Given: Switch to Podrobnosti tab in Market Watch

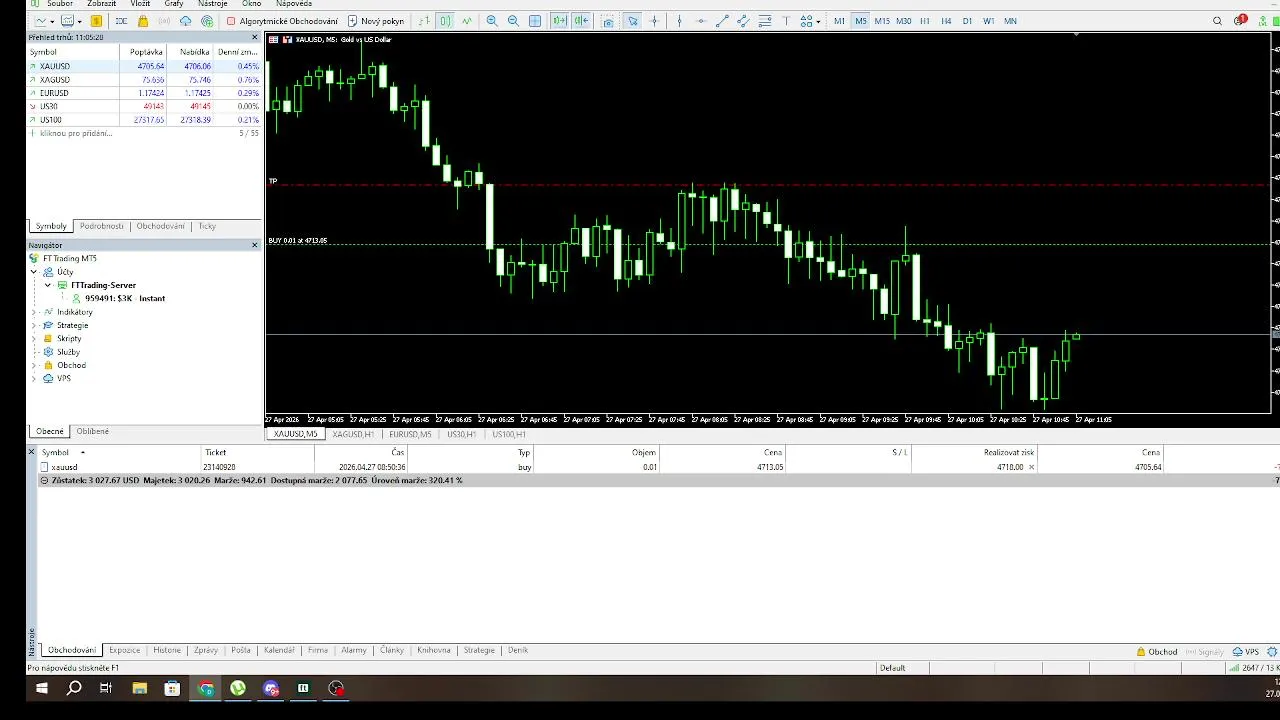Looking at the screenshot, I should [102, 226].
